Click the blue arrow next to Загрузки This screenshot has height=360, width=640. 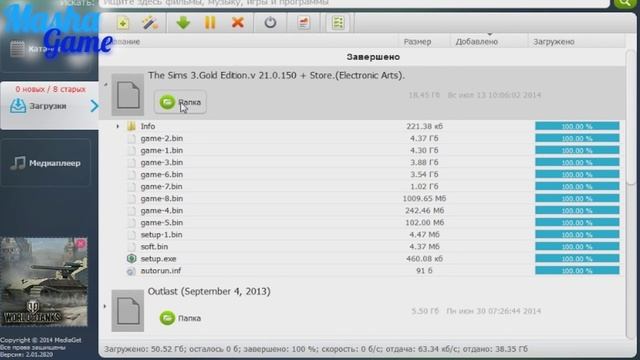(94, 106)
